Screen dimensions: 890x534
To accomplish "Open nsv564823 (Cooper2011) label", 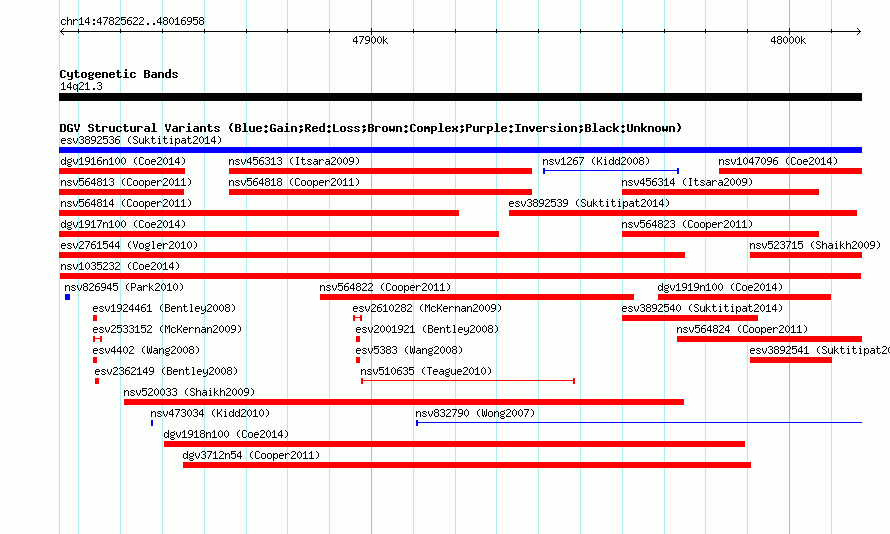I will coord(687,224).
